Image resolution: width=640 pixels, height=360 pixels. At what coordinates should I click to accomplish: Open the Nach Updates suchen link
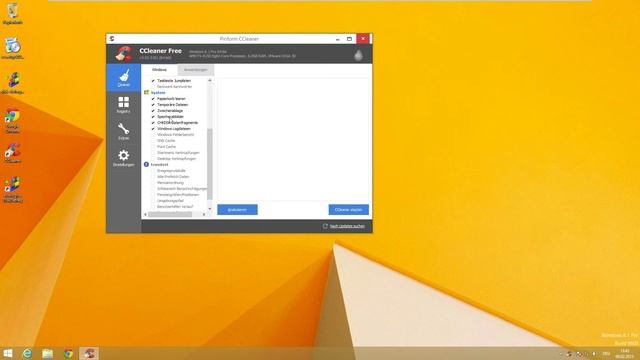coord(347,226)
